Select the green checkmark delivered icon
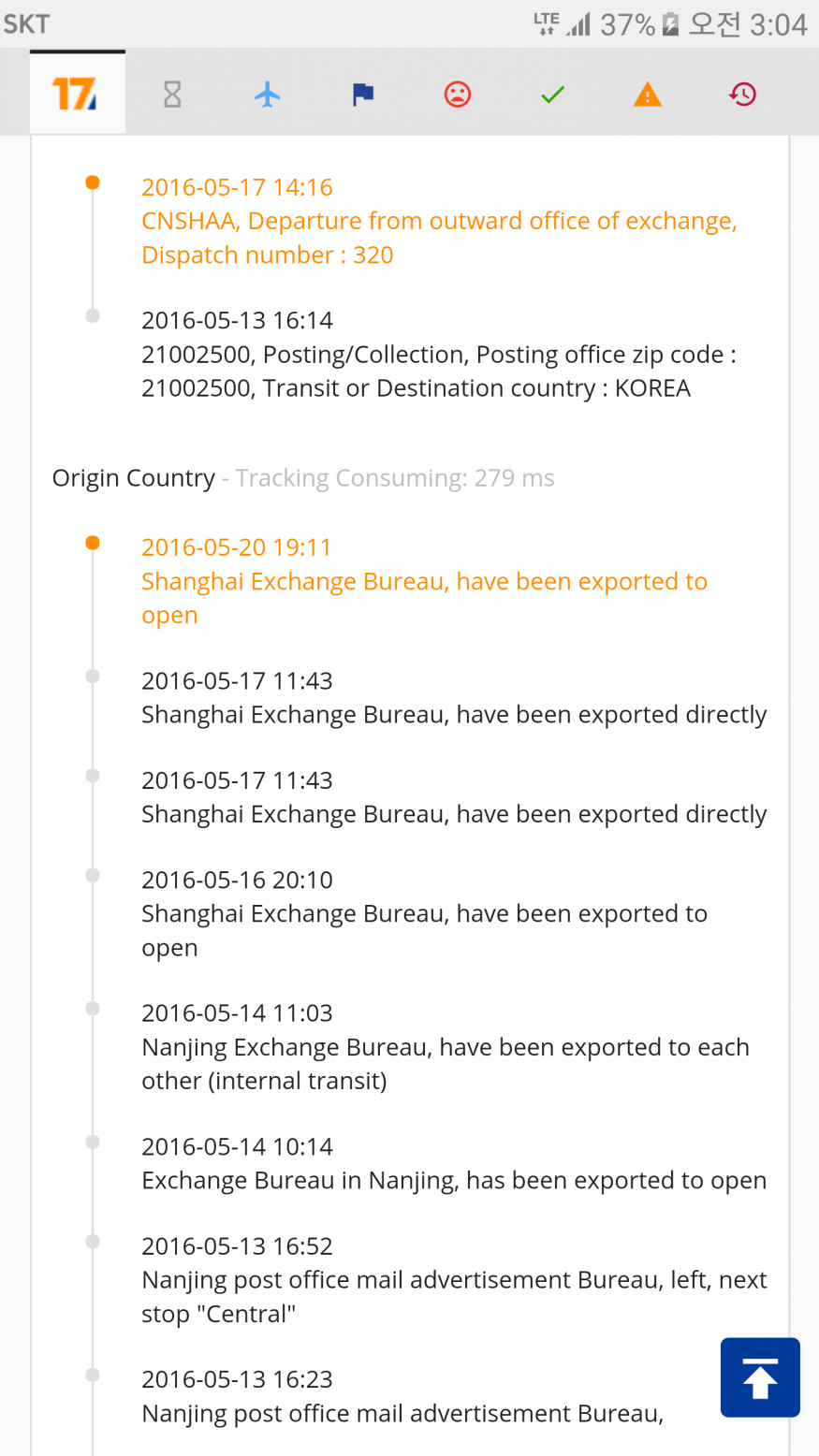 553,95
